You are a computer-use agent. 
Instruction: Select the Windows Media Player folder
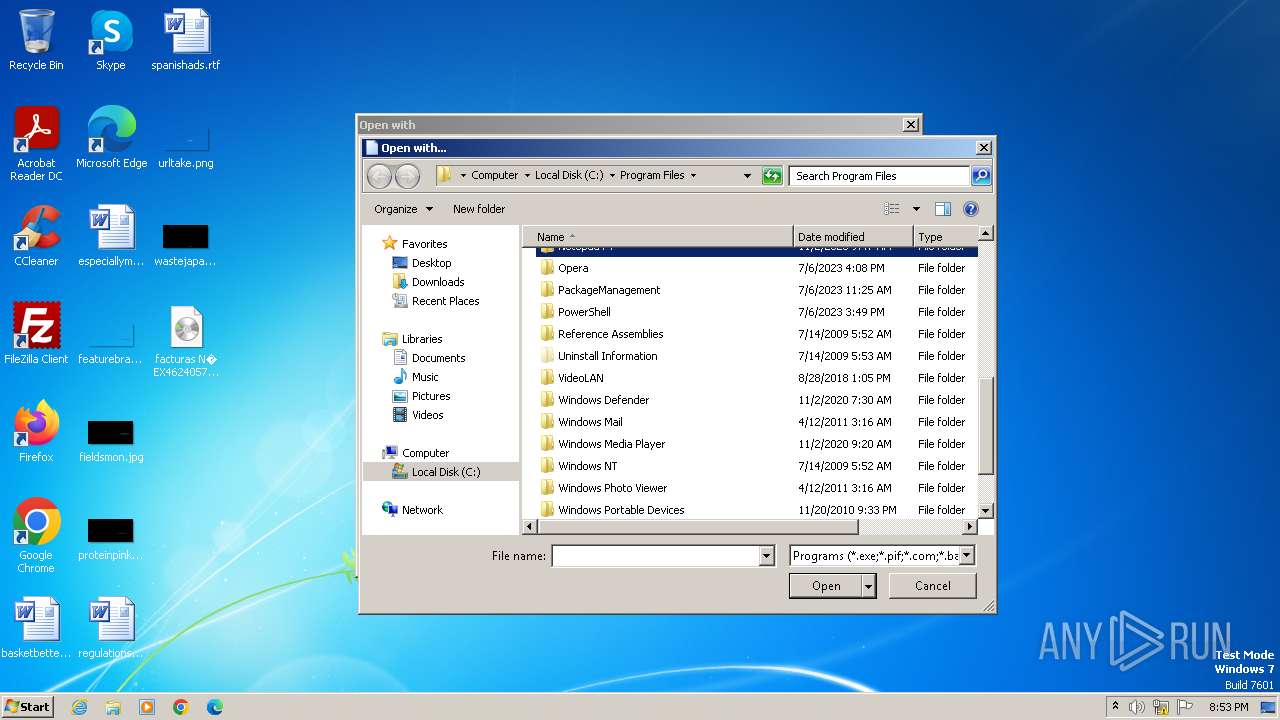(x=611, y=444)
